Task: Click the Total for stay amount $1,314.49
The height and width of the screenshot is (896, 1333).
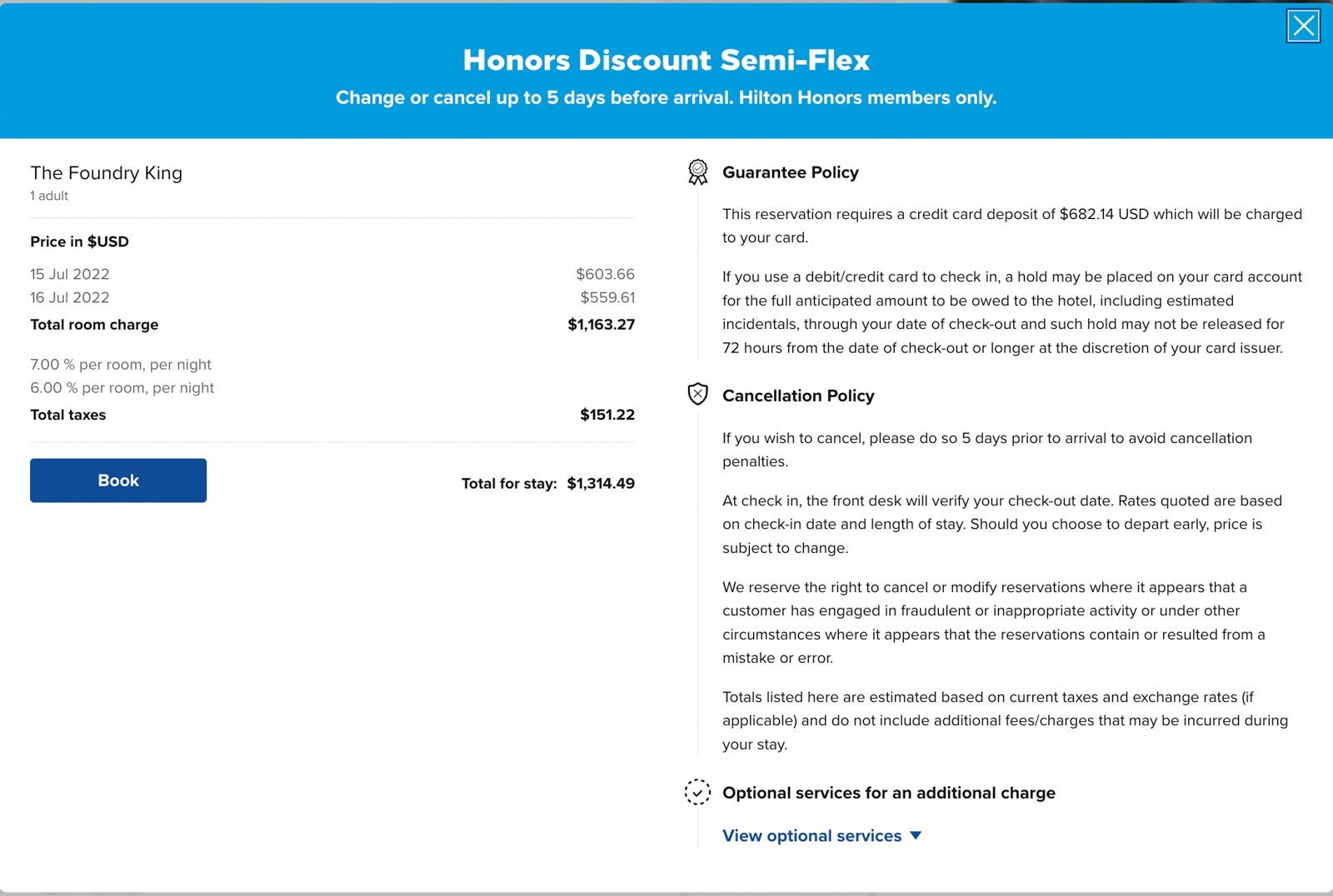Action: [x=600, y=483]
